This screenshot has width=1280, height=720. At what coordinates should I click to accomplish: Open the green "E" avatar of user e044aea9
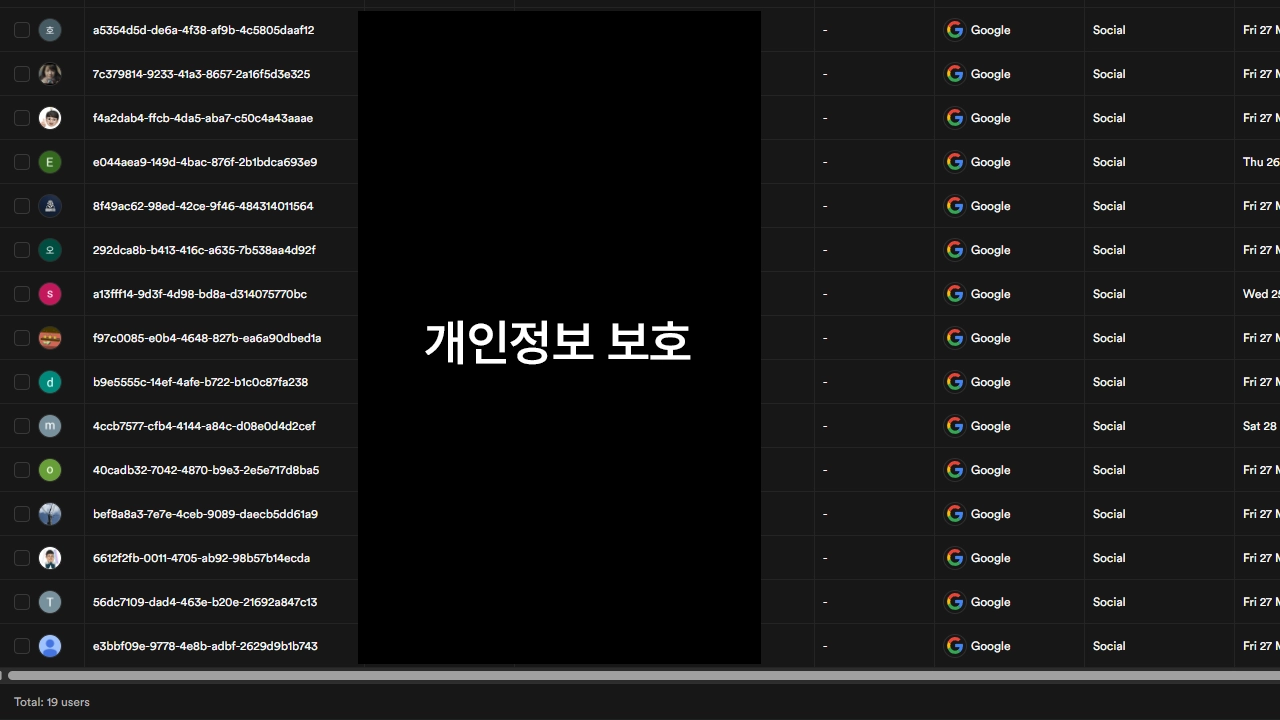click(50, 161)
